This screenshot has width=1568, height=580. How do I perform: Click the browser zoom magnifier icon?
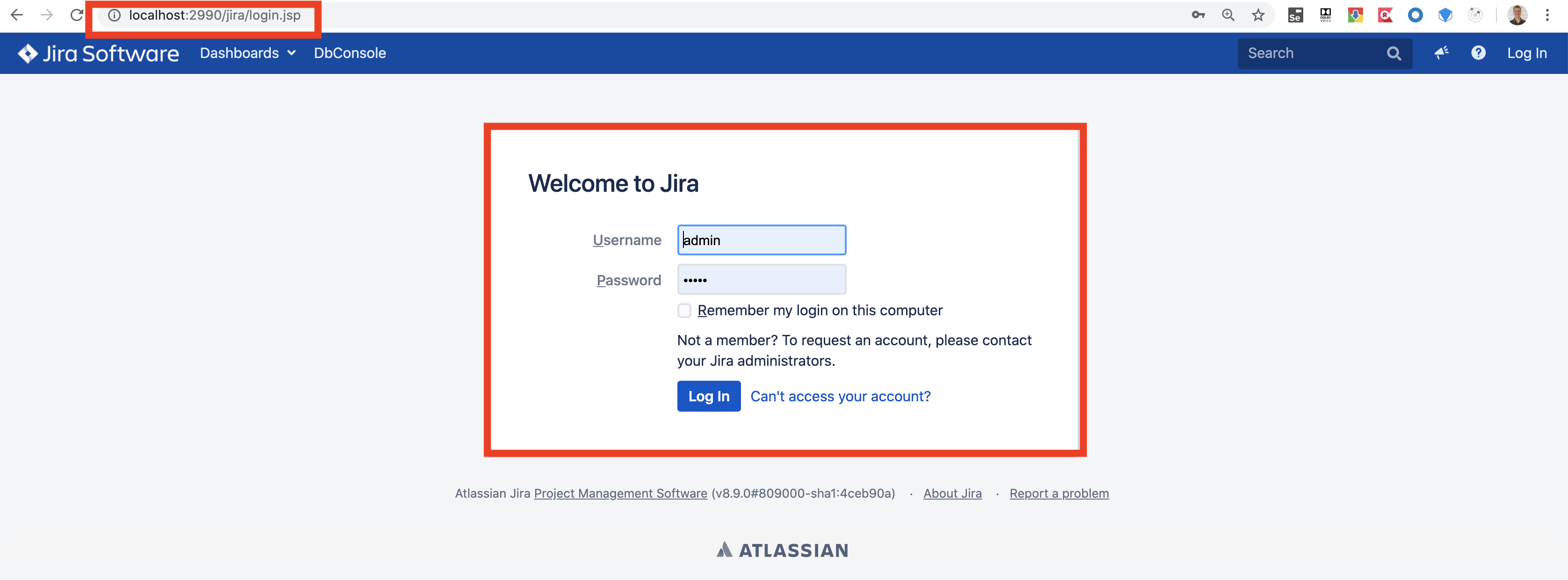[x=1228, y=15]
